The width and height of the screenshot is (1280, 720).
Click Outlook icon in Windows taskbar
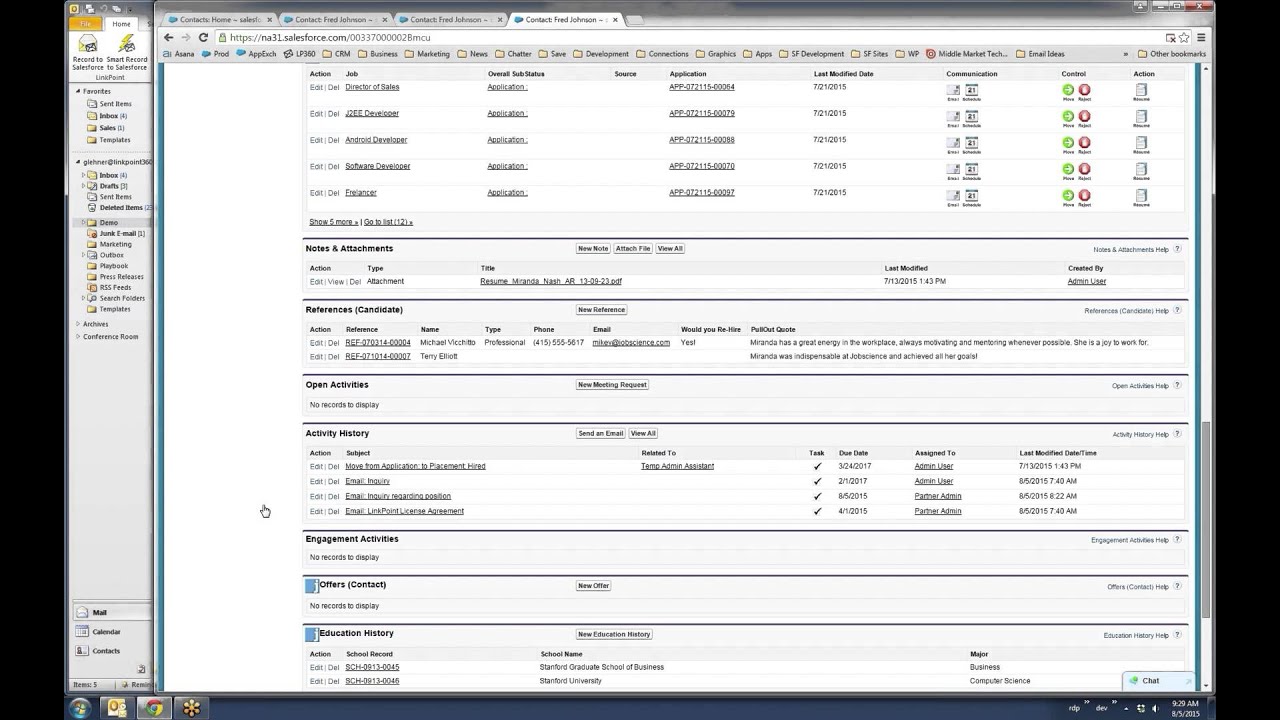pyautogui.click(x=117, y=708)
